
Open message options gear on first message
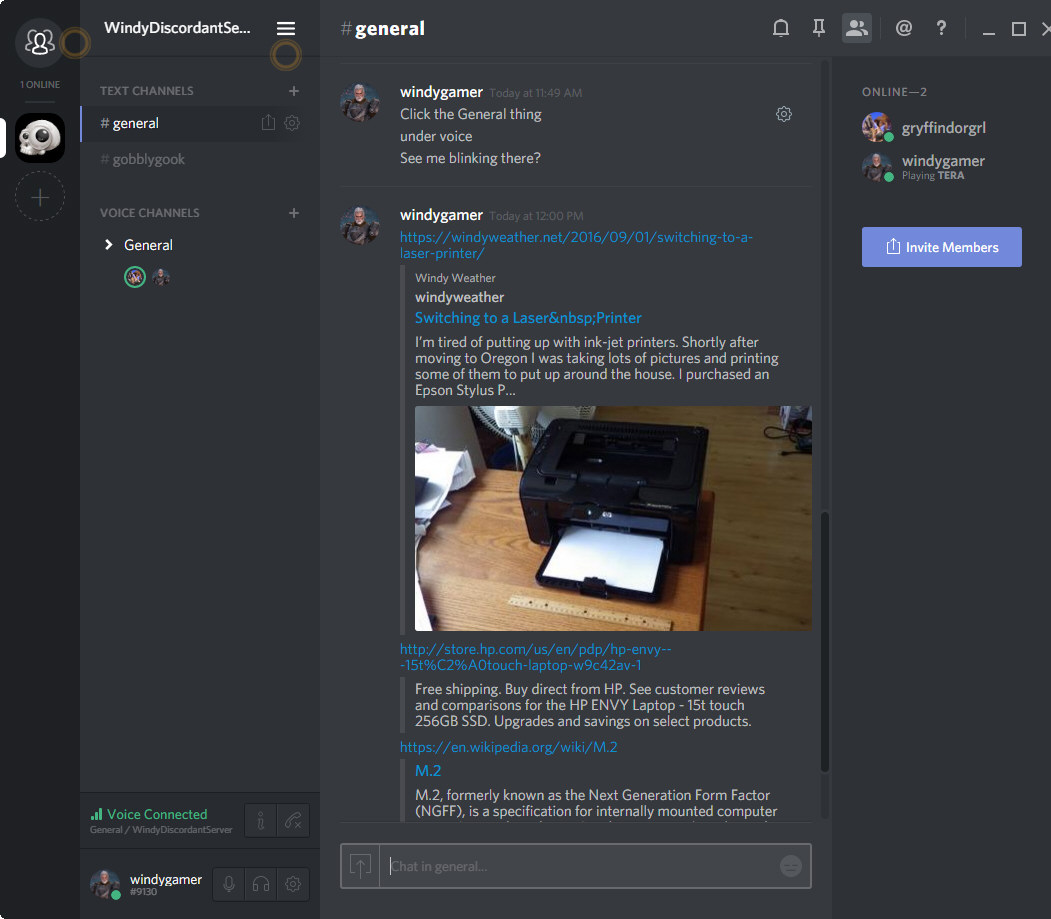(784, 114)
